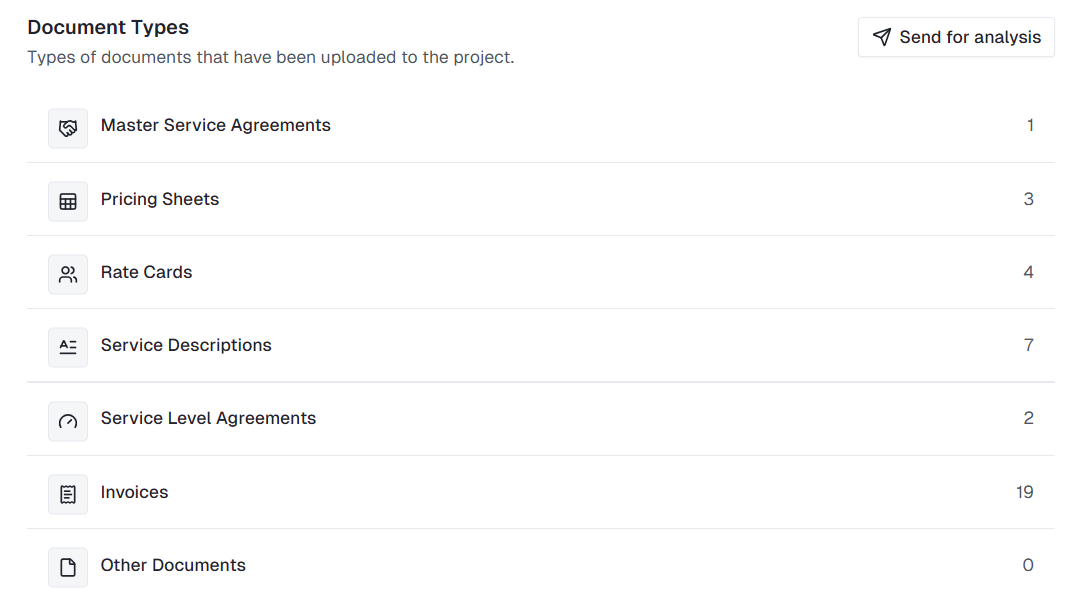Click the Service Descriptions count of 7
The height and width of the screenshot is (615, 1077).
(x=1028, y=345)
